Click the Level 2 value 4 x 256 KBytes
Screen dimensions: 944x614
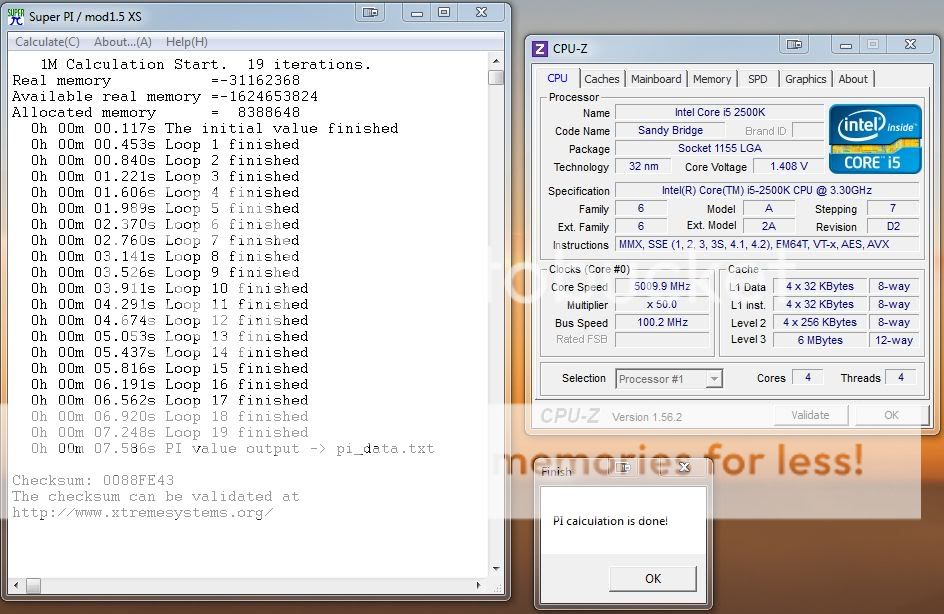[x=820, y=322]
